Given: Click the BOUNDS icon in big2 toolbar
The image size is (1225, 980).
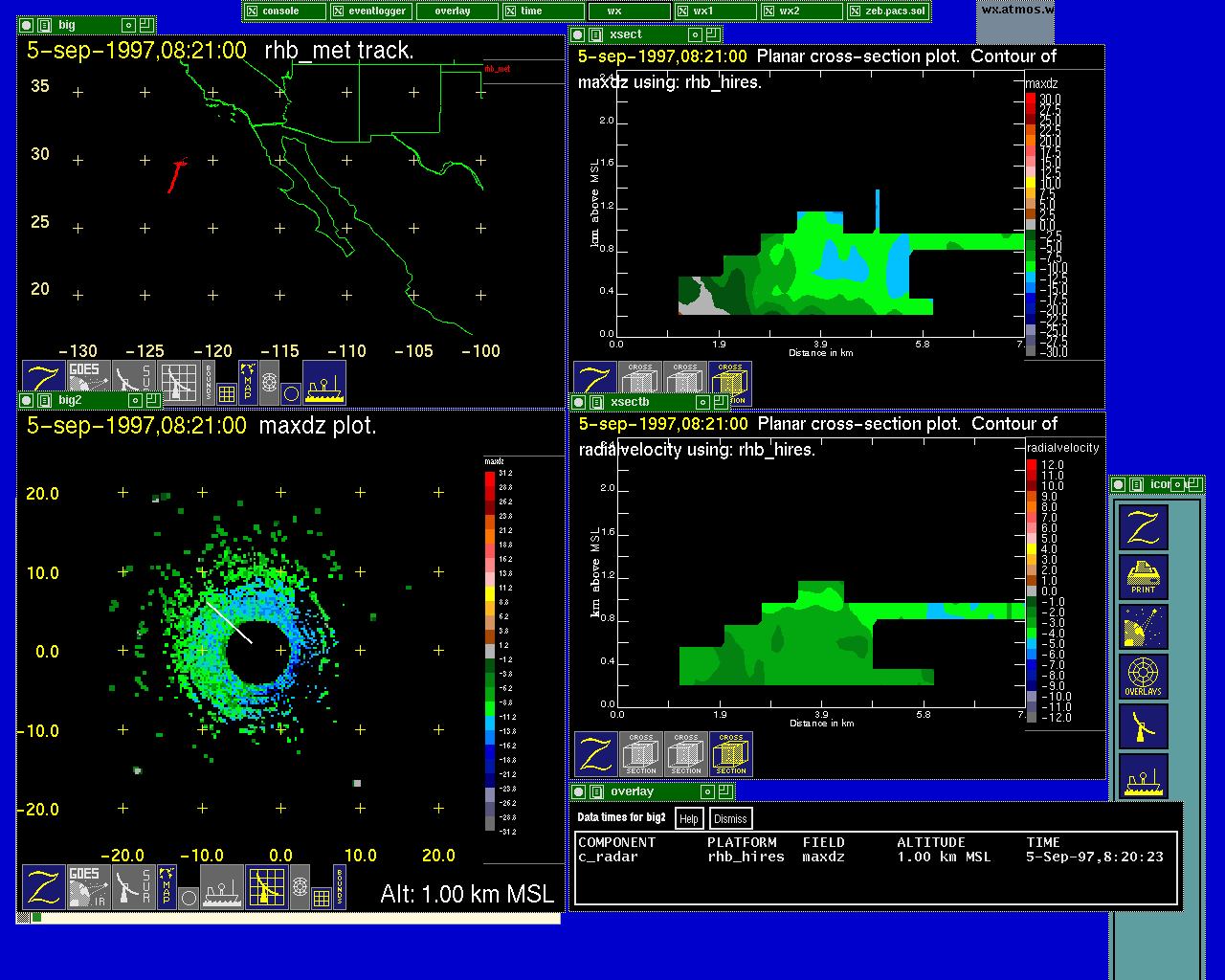Looking at the screenshot, I should 339,887.
